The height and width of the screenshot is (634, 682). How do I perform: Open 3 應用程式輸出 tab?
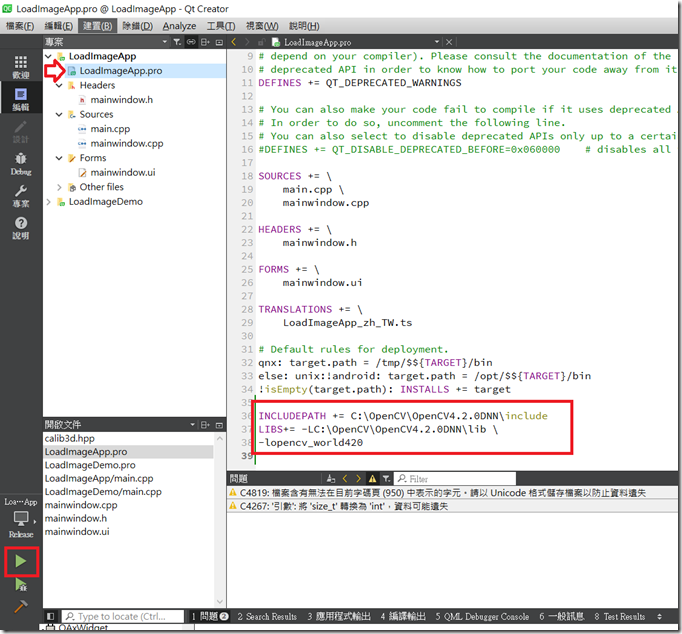tap(339, 617)
